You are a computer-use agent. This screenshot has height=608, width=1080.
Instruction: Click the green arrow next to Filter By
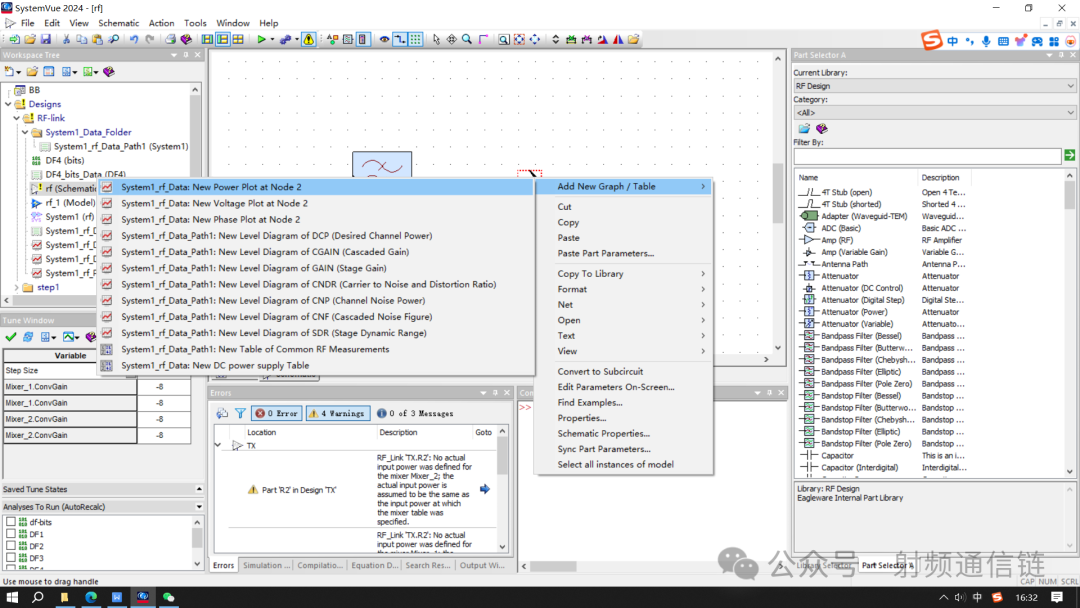[1070, 156]
